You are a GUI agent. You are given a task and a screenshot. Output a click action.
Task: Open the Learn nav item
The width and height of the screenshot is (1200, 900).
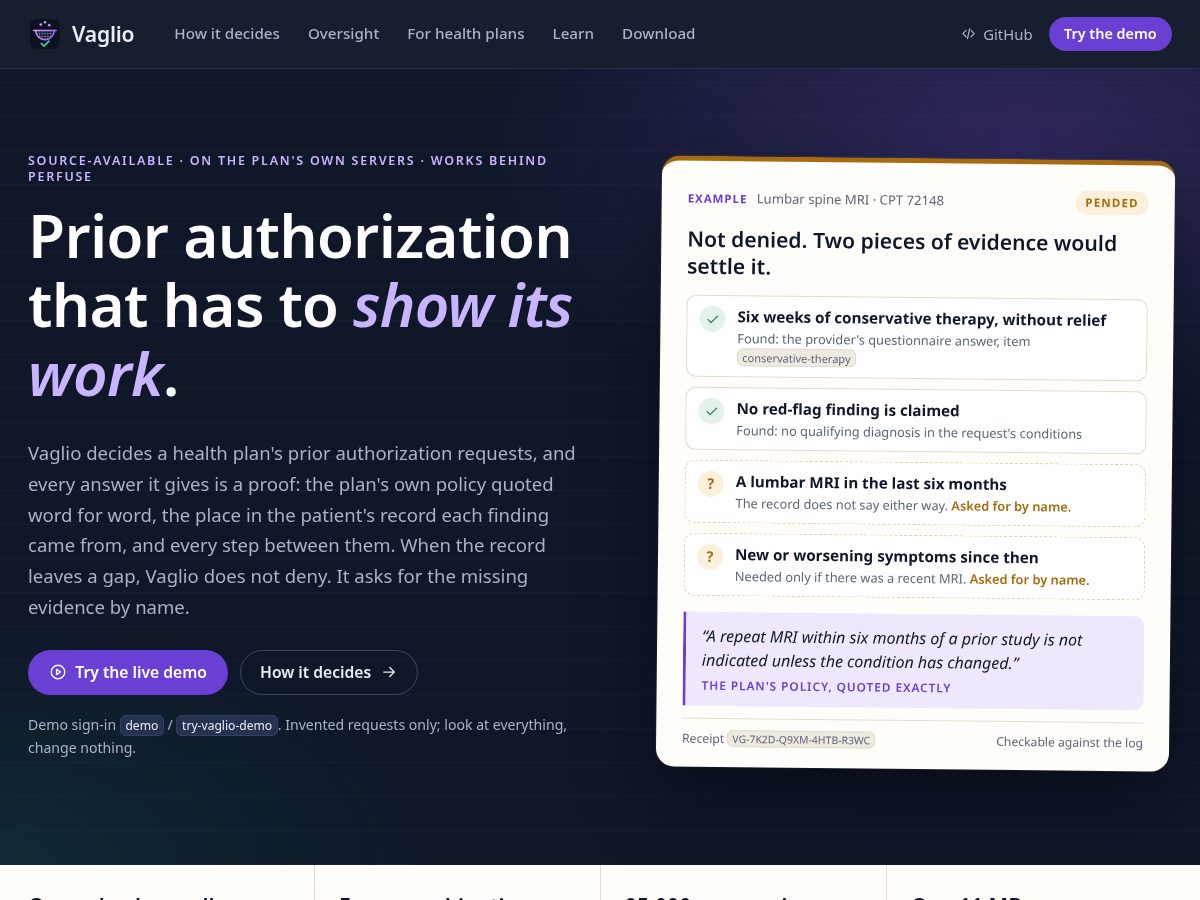tap(573, 34)
